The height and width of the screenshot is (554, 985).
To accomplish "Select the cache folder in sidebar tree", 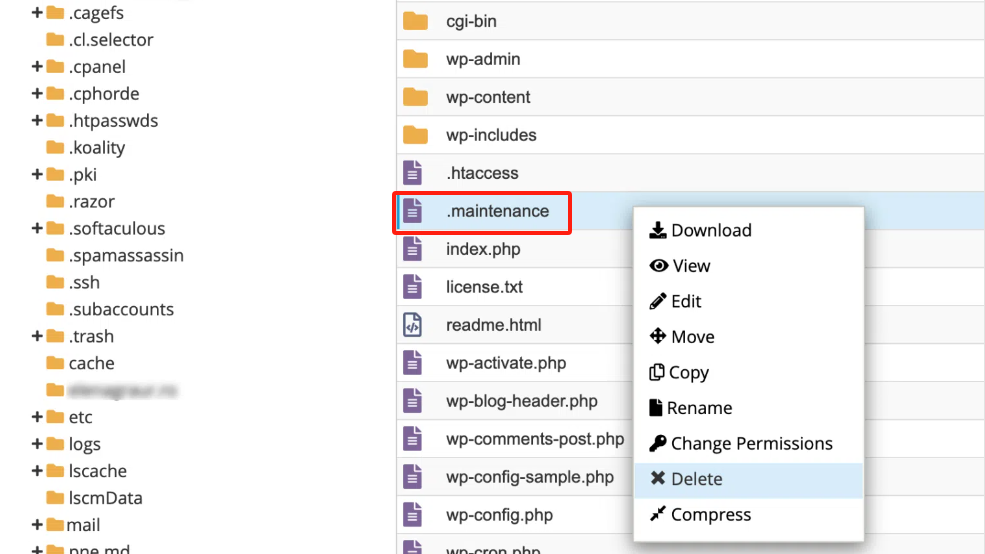I will (x=91, y=363).
